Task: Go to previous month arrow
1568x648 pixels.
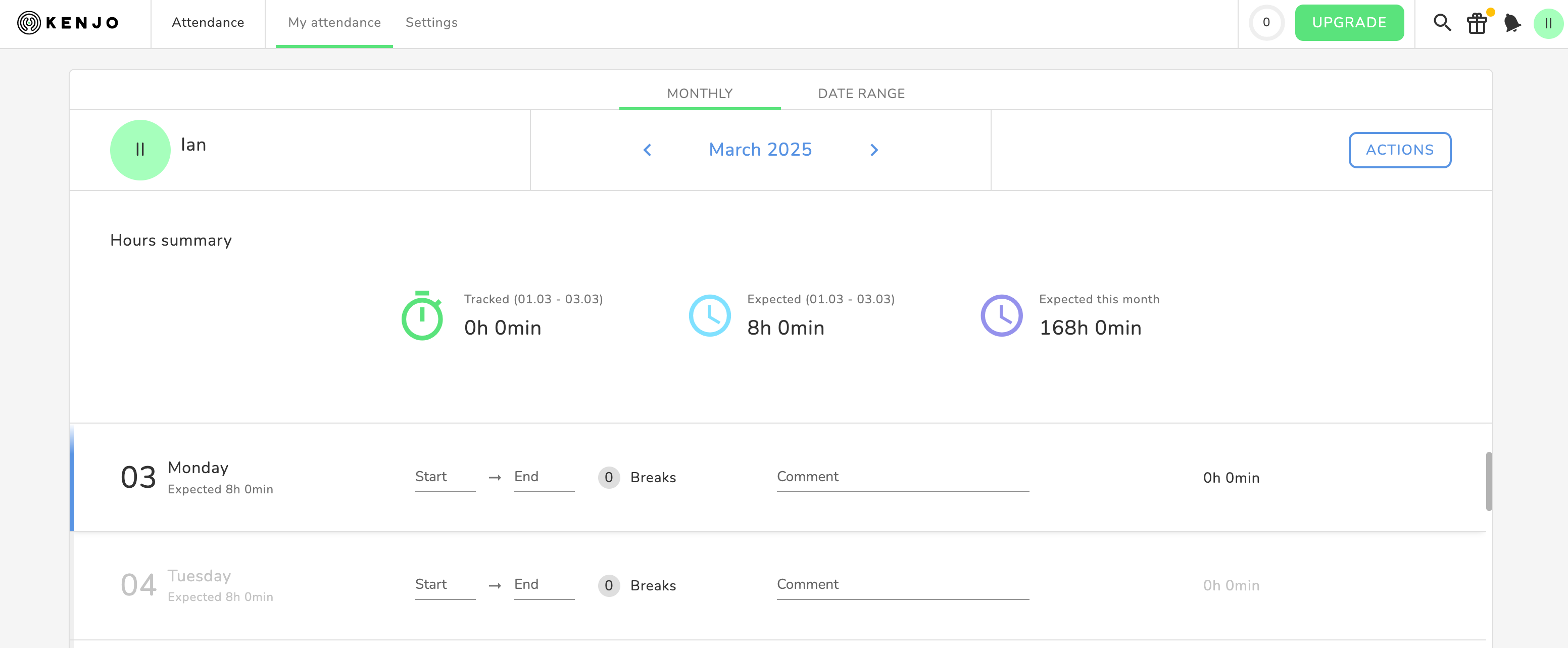Action: point(647,150)
